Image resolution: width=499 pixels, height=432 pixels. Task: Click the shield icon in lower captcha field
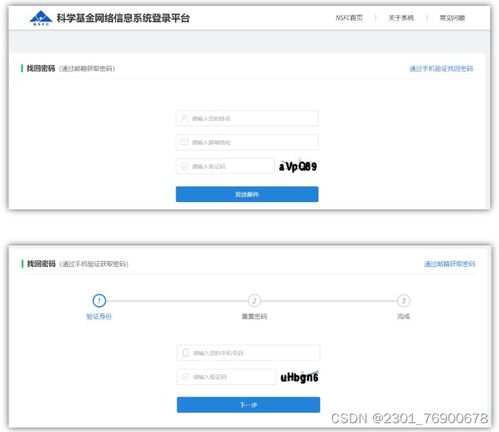pyautogui.click(x=185, y=377)
